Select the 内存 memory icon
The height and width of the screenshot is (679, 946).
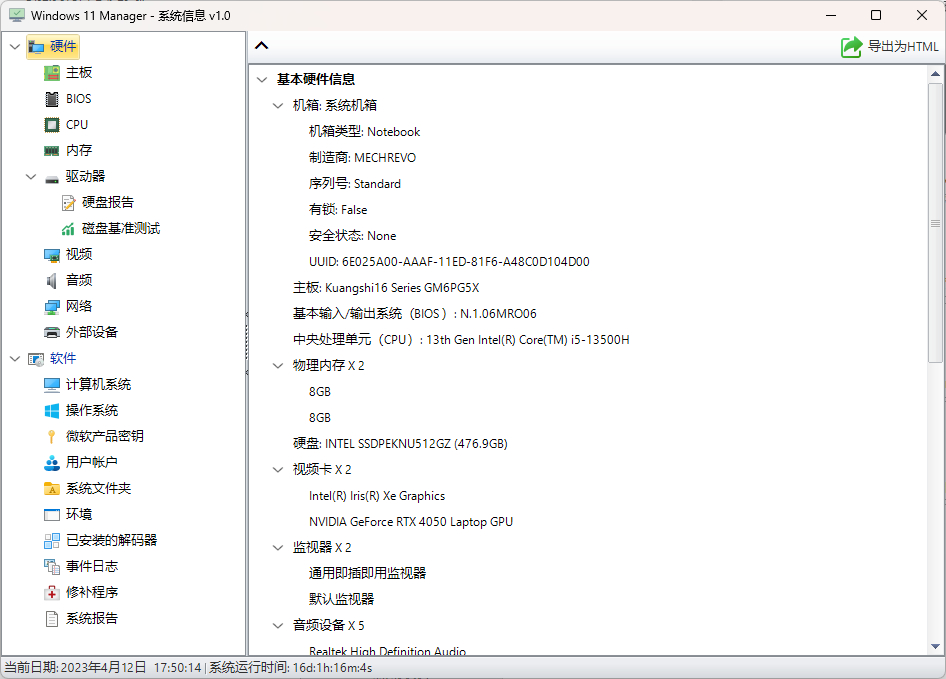click(x=52, y=150)
